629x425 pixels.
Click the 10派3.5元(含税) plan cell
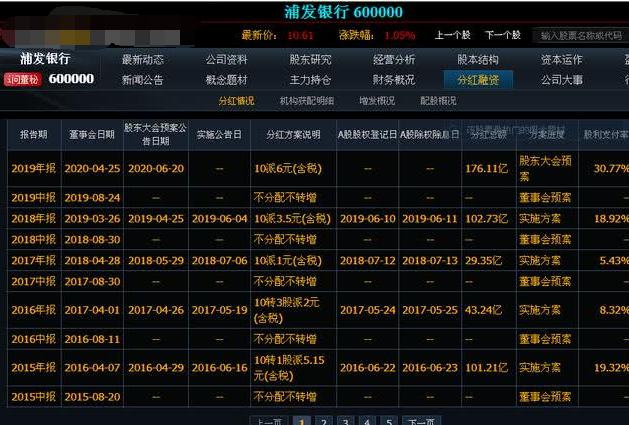[x=292, y=219]
